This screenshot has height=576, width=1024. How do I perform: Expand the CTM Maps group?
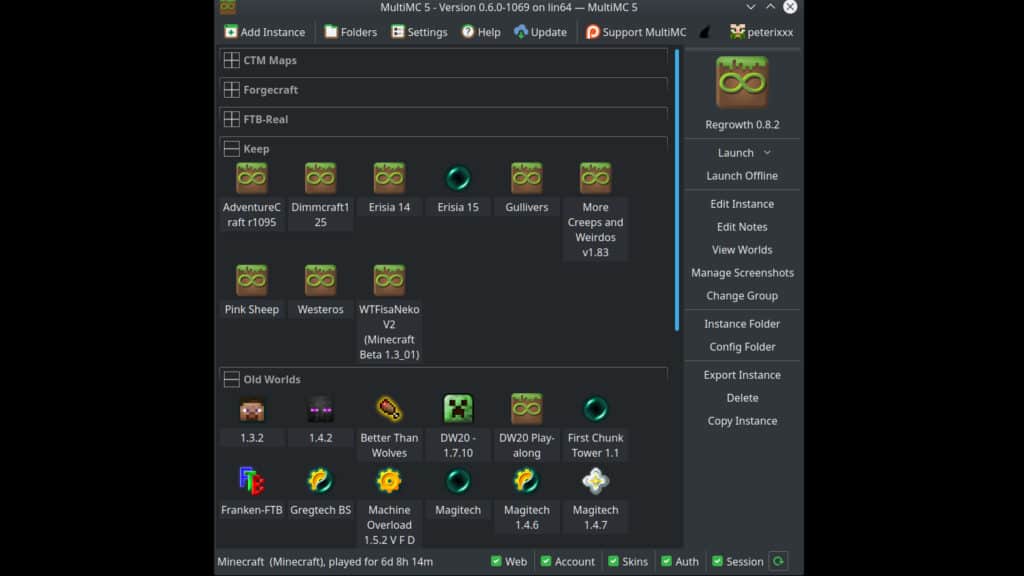231,60
